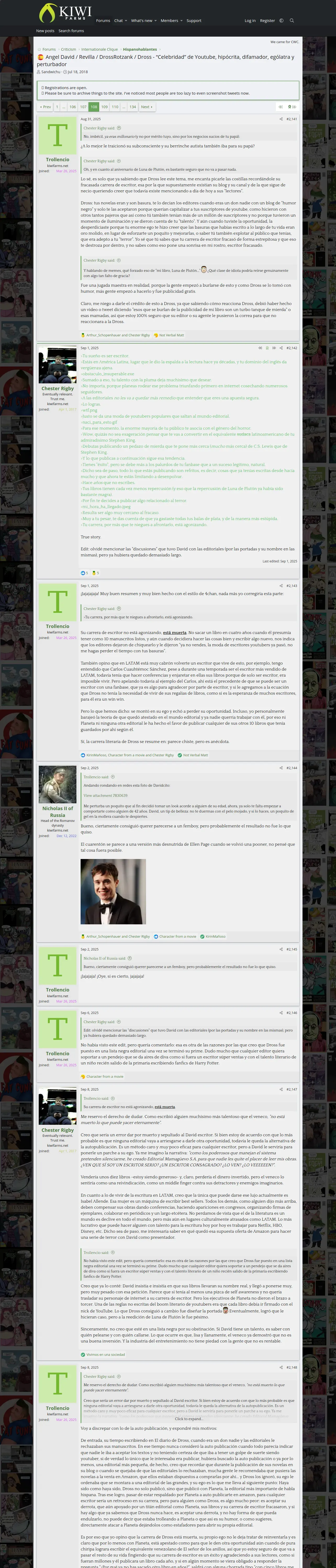Share post #2,147 via share icon

coord(281,1089)
